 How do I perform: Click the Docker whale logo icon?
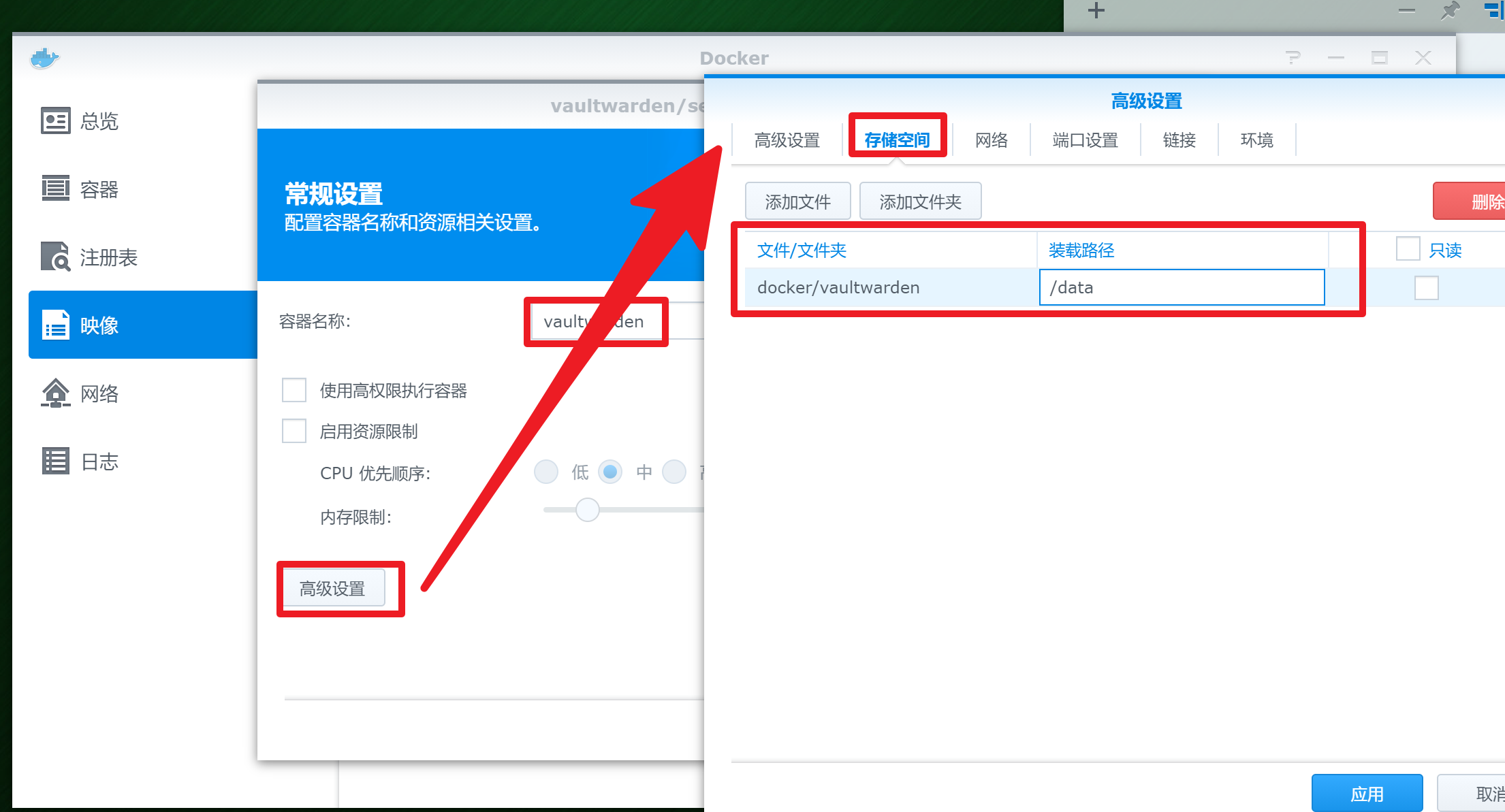(x=45, y=58)
